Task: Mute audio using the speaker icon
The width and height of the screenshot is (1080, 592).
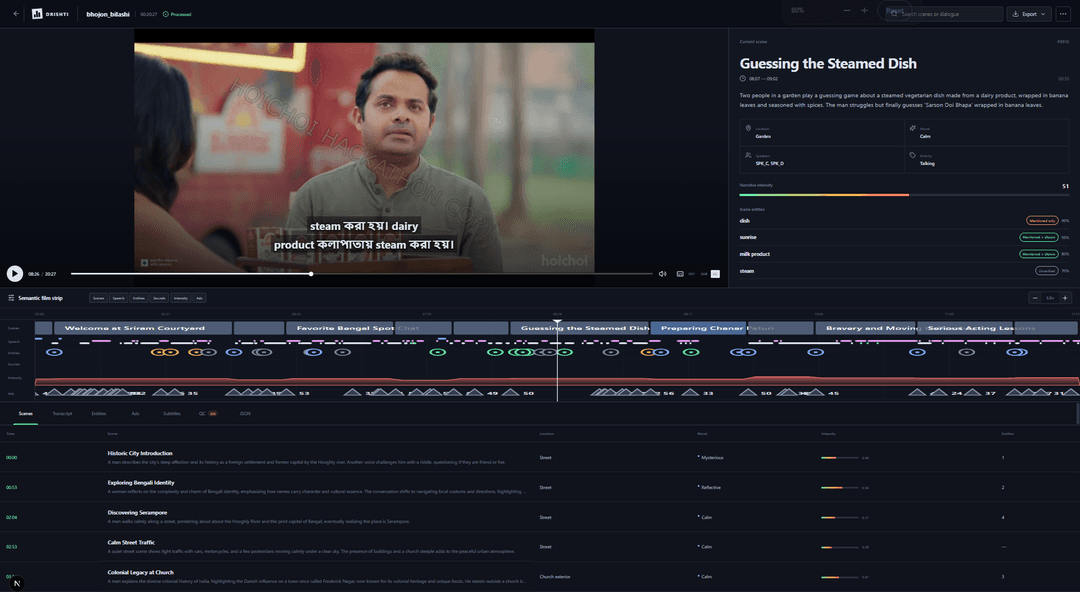Action: coord(663,274)
